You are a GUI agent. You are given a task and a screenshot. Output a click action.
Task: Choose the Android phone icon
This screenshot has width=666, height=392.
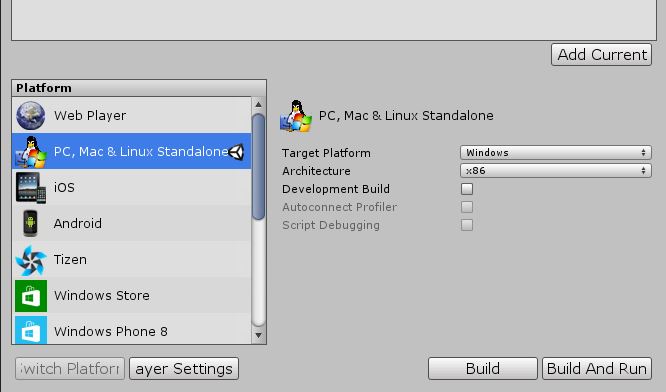(x=31, y=223)
